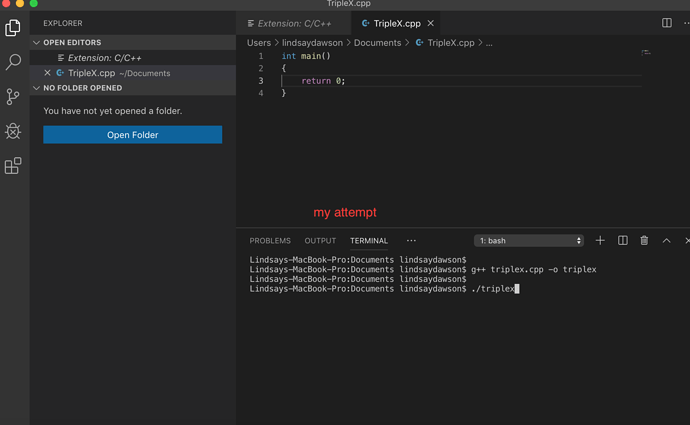Select TripleX.cpp in Open Editors list
The width and height of the screenshot is (690, 425).
click(133, 73)
